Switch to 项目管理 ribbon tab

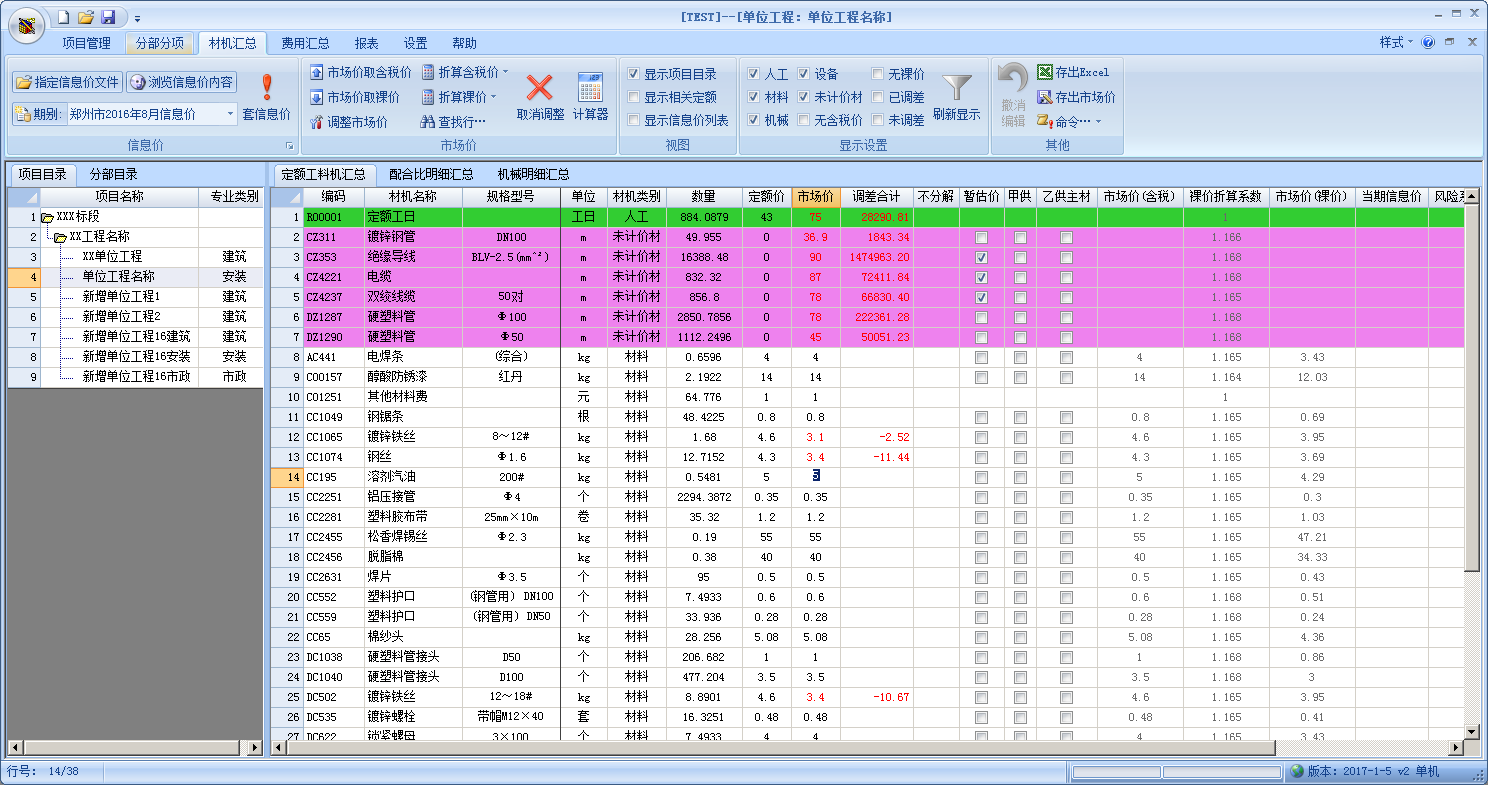[x=86, y=43]
